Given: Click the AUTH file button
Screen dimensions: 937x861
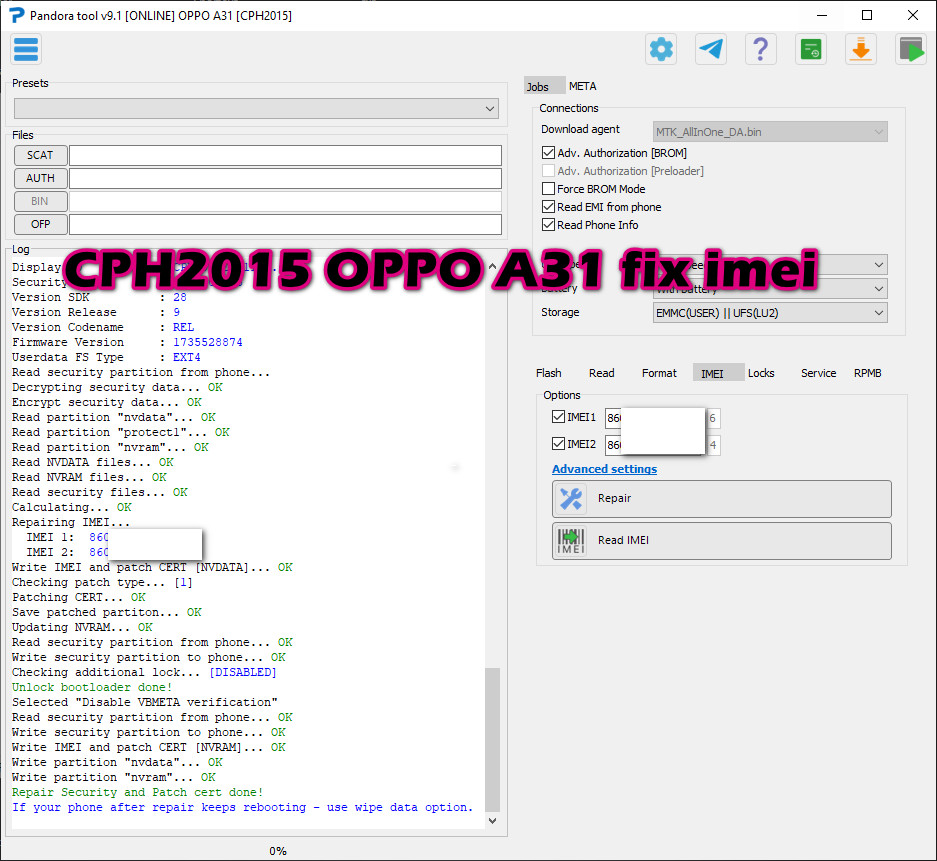Looking at the screenshot, I should (40, 178).
